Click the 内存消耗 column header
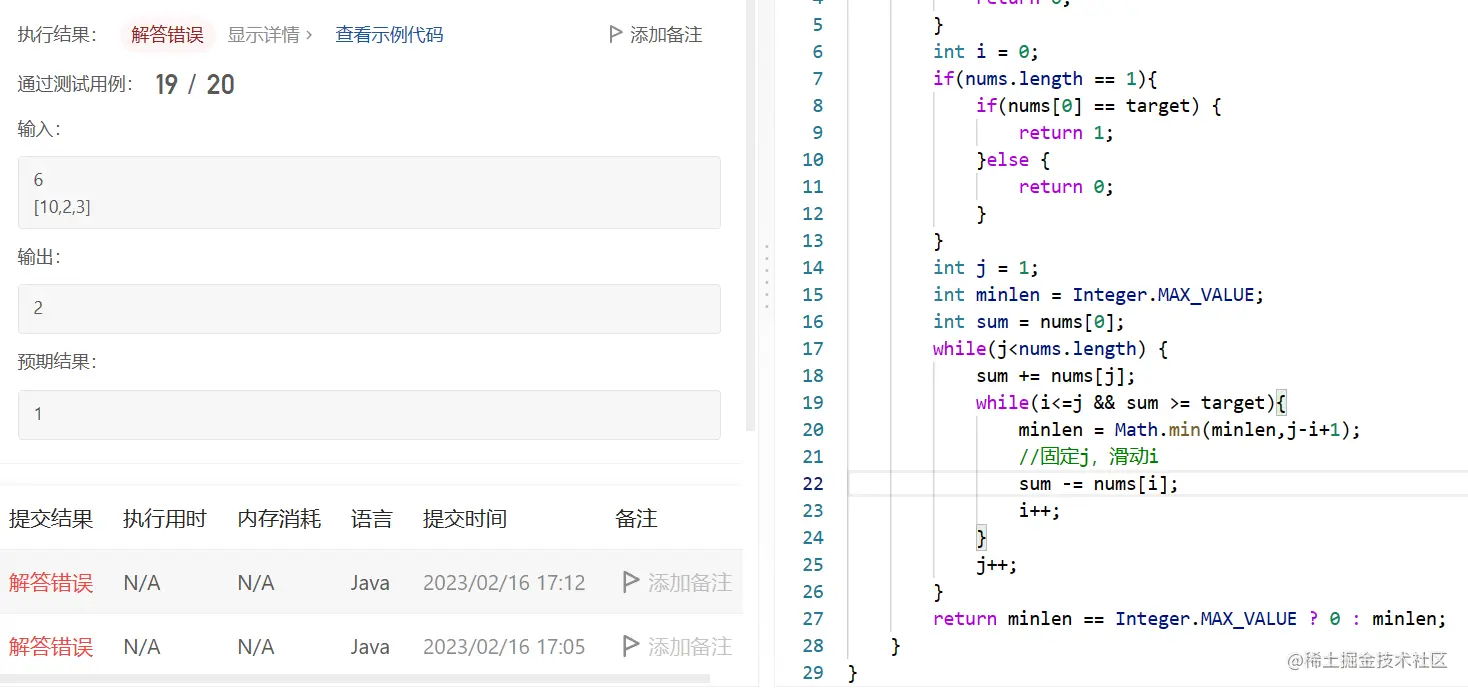The image size is (1468, 691). [x=279, y=519]
